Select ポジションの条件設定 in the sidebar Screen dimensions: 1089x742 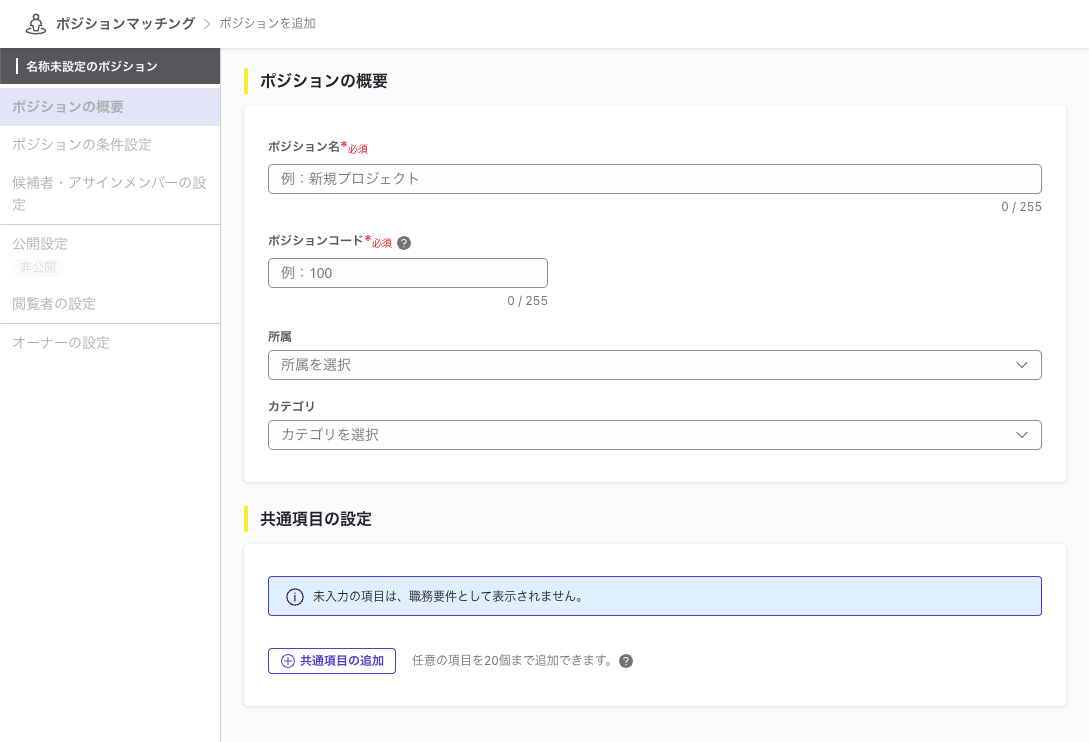click(x=82, y=145)
